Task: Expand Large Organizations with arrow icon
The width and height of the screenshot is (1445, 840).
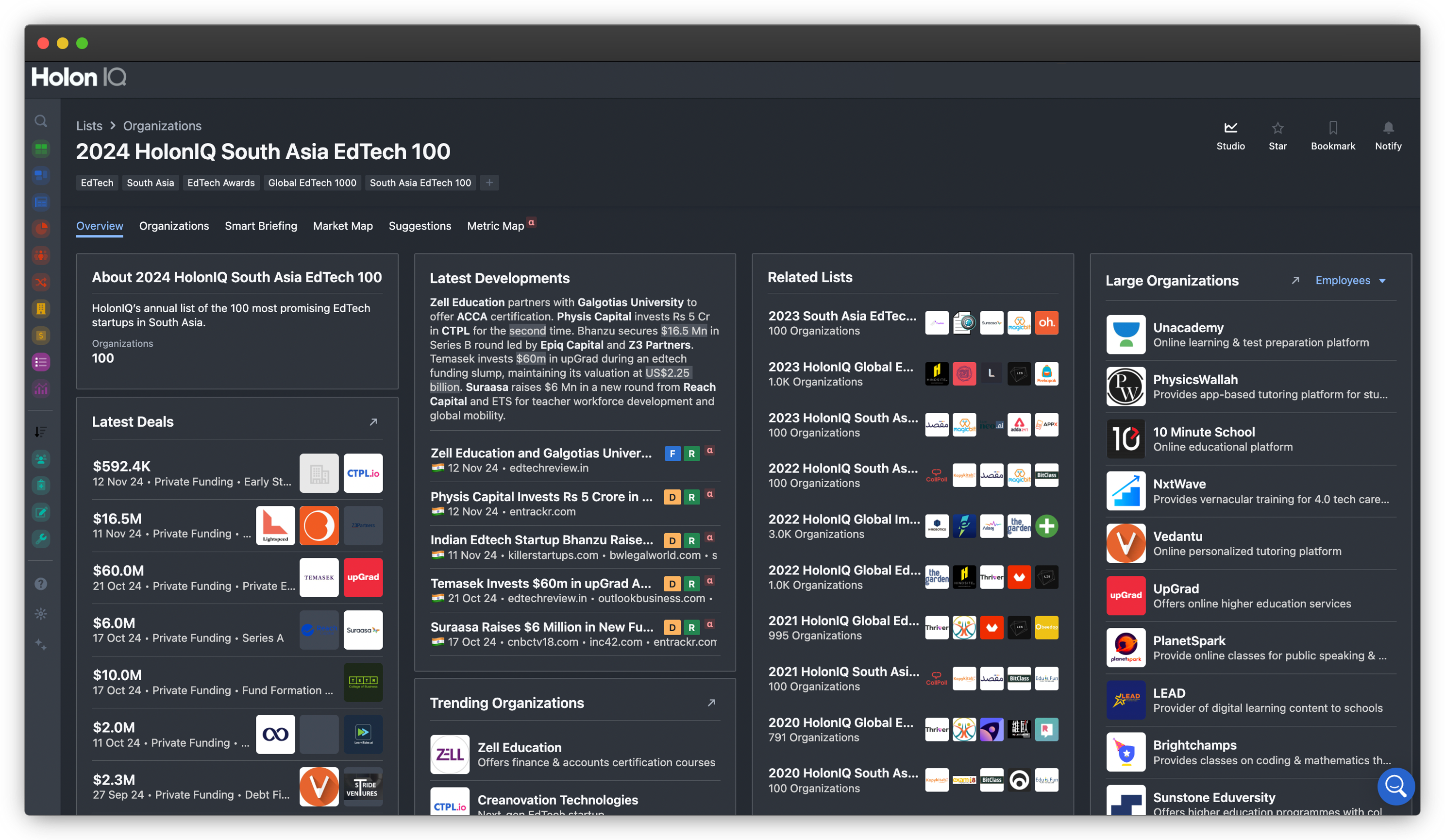Action: [x=1295, y=280]
